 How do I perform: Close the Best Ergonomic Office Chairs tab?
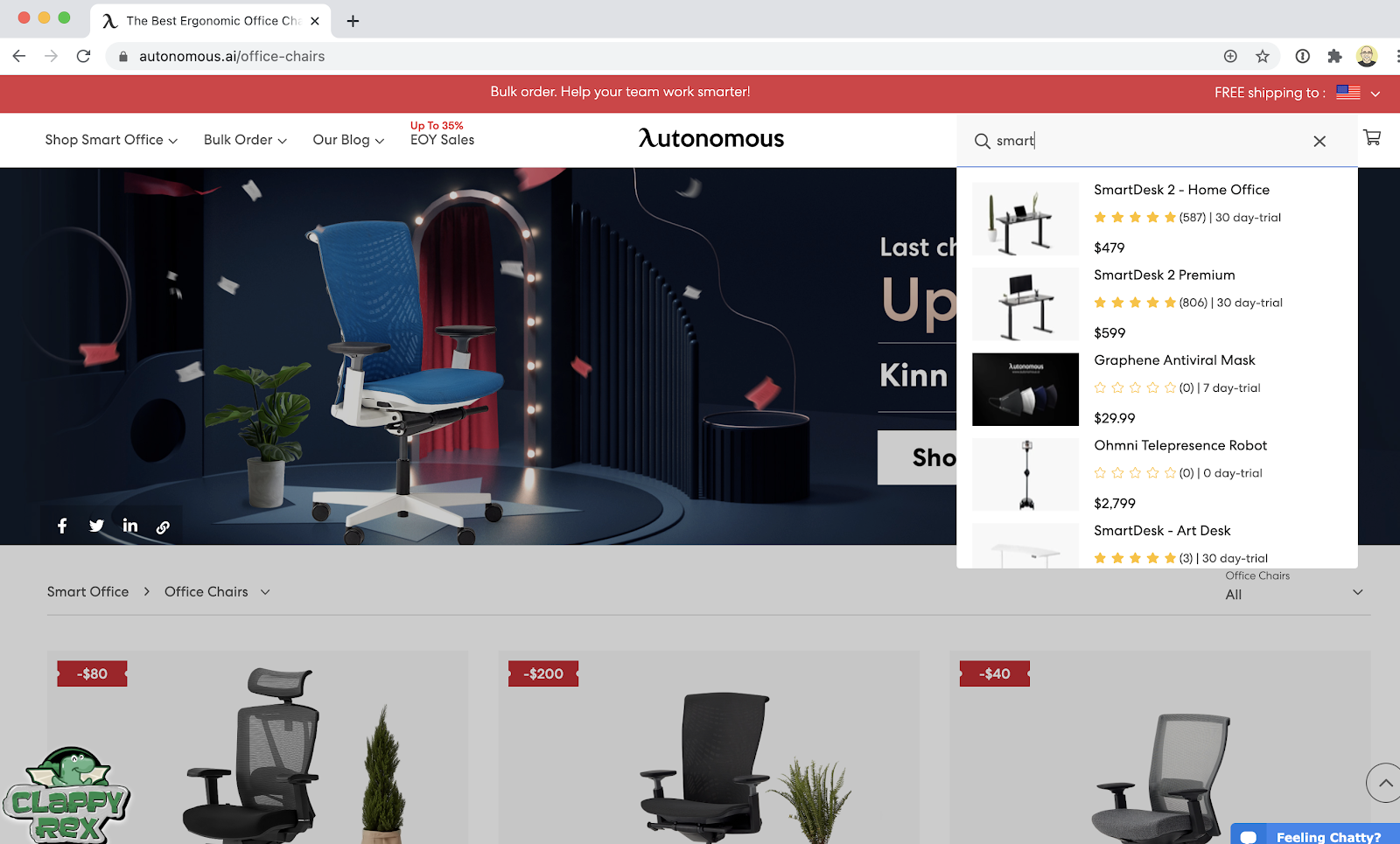(315, 21)
